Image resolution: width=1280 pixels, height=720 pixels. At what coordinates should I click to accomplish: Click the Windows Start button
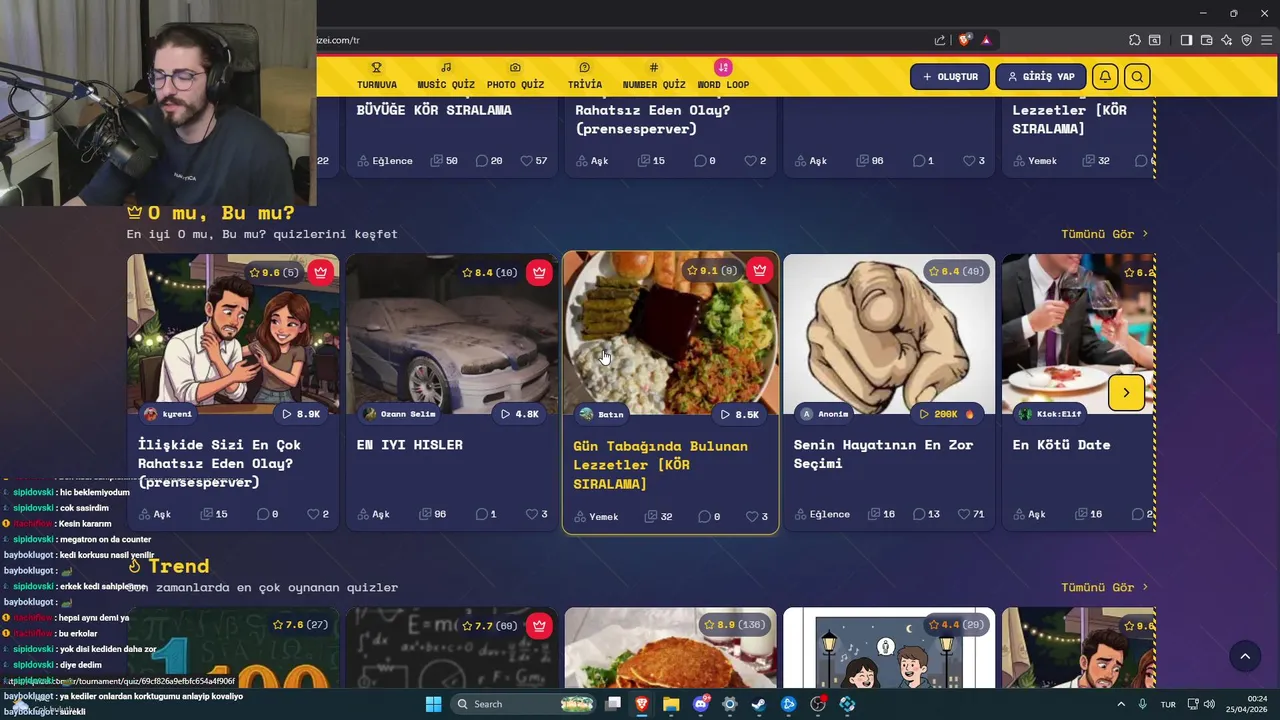click(433, 704)
